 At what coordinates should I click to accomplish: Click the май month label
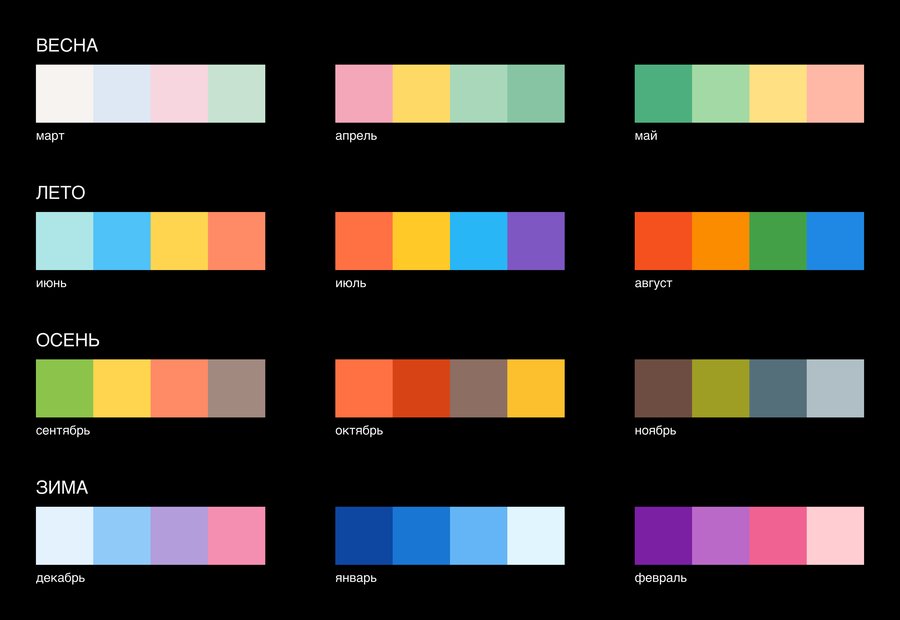(646, 136)
